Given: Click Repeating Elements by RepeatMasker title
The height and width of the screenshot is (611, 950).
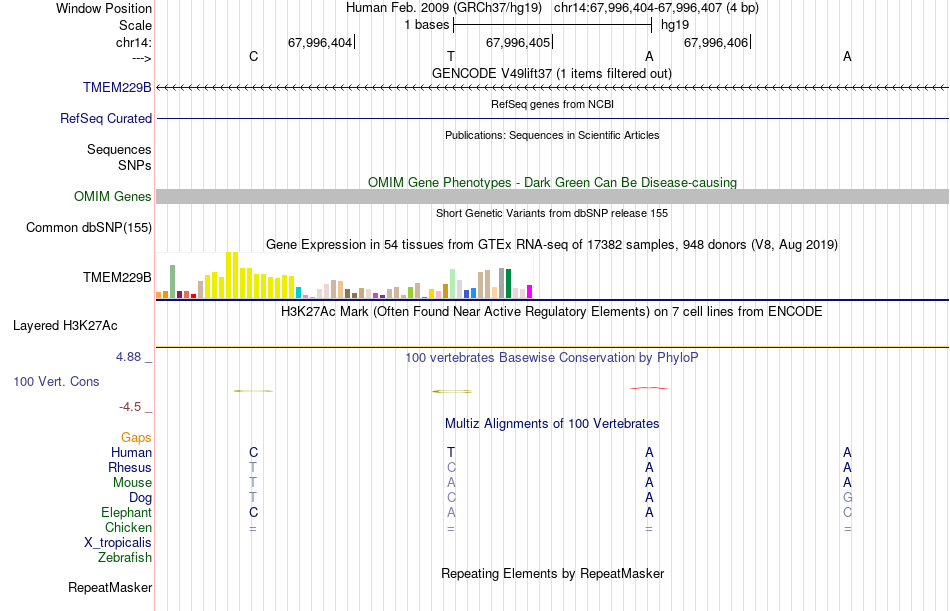Looking at the screenshot, I should 552,573.
